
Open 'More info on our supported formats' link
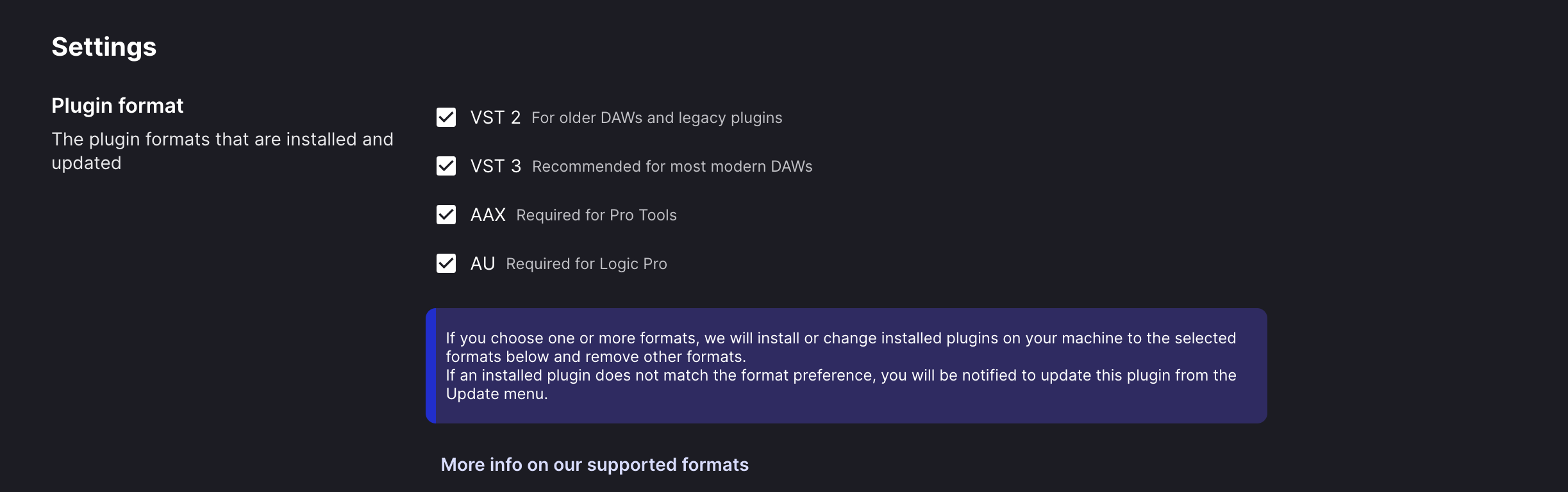[595, 464]
